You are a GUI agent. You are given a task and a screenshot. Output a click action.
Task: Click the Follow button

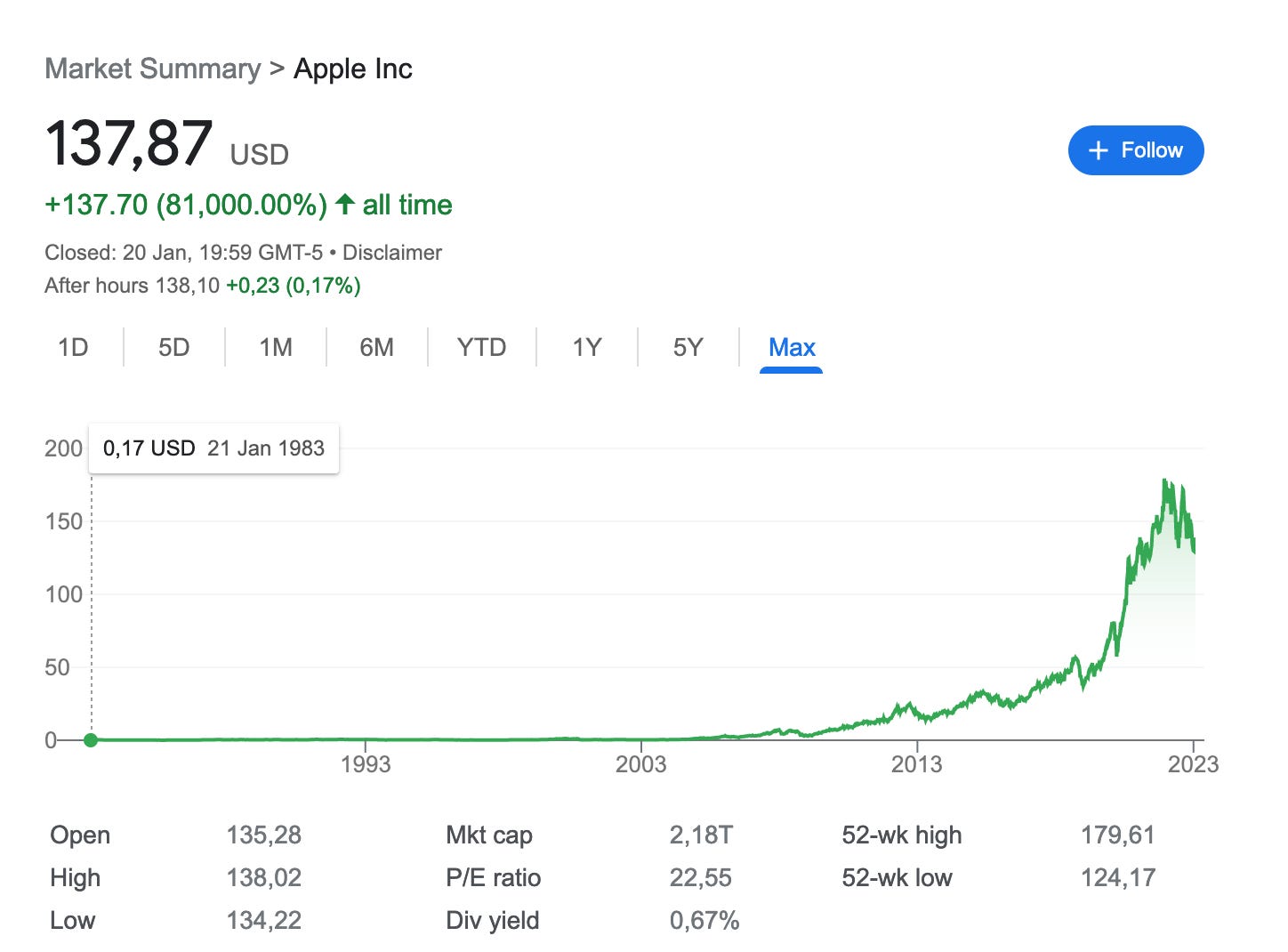(x=1136, y=149)
